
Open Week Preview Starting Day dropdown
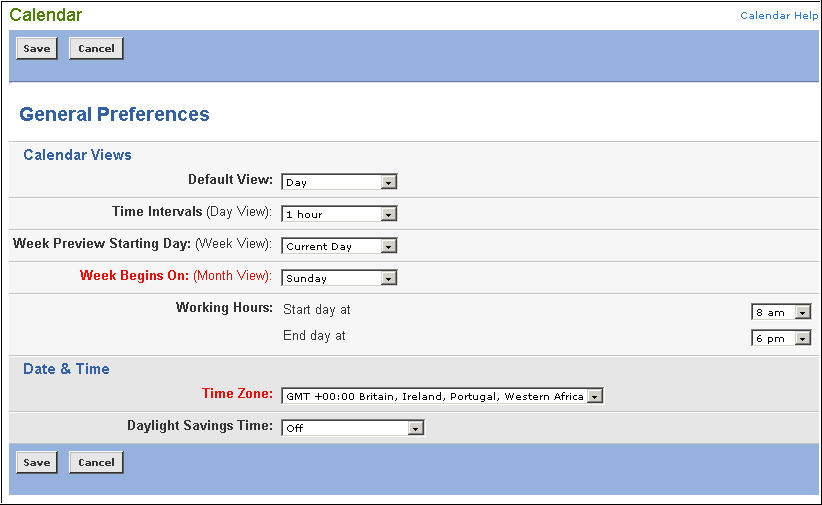(x=339, y=246)
